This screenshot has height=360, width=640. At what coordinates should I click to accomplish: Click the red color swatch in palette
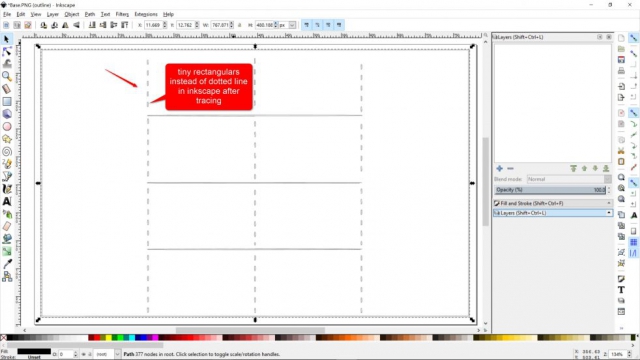(x=91, y=338)
